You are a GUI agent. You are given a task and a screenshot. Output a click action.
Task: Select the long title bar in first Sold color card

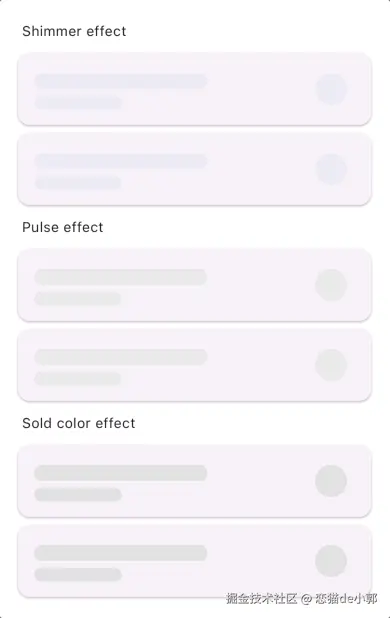tap(121, 473)
